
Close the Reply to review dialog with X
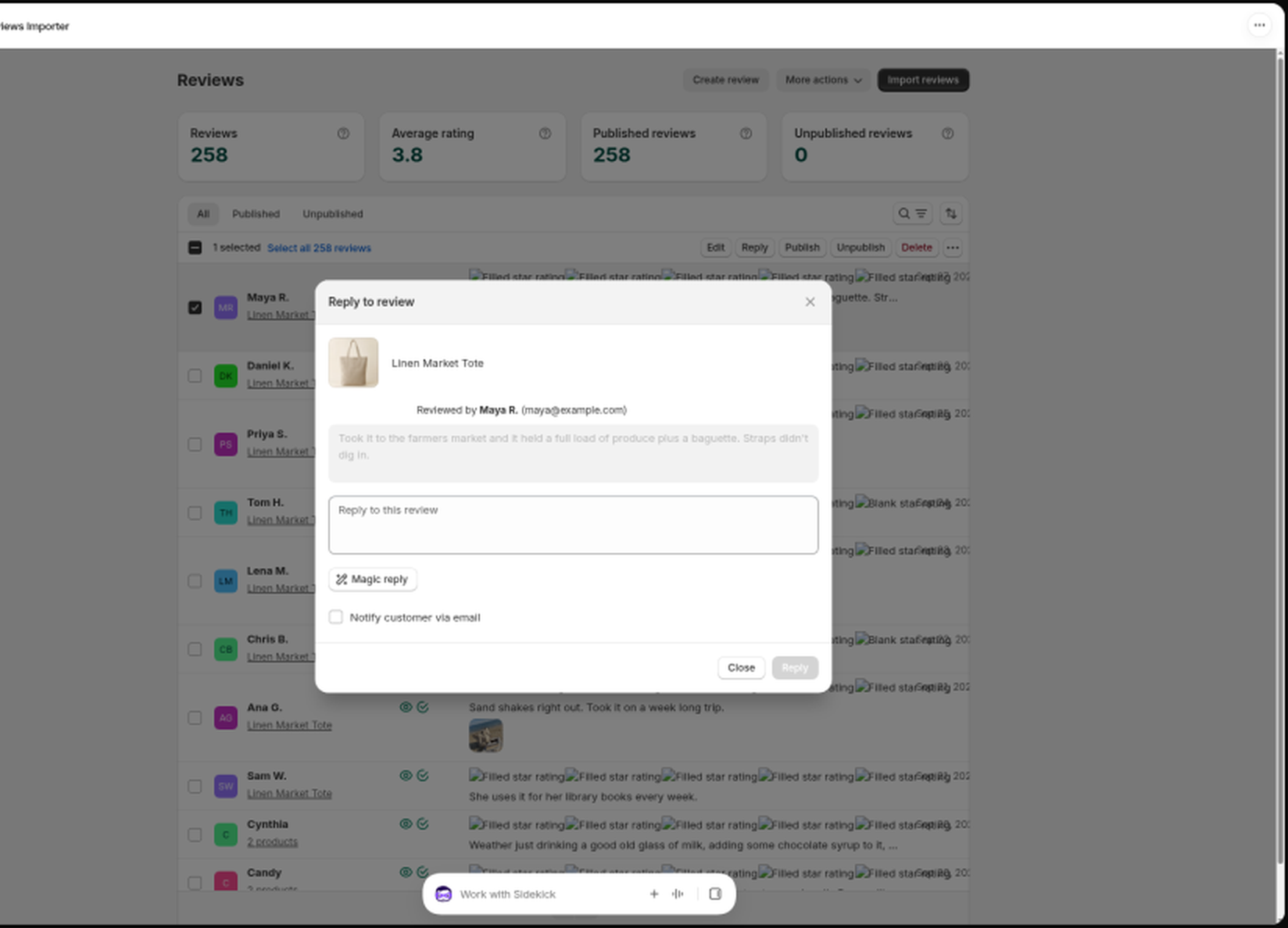810,302
